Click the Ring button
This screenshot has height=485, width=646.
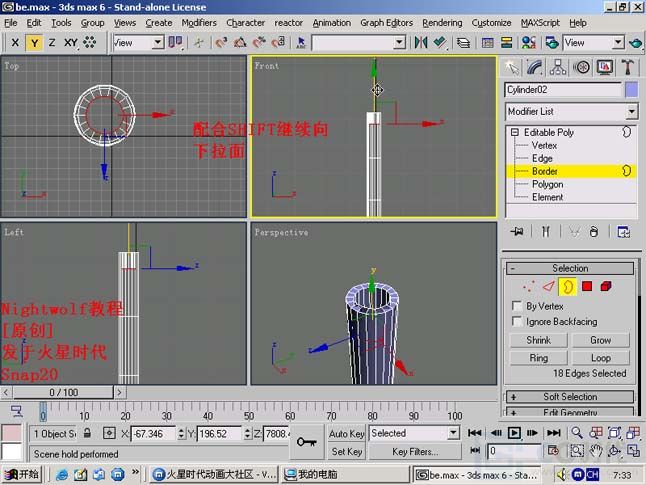click(x=538, y=358)
